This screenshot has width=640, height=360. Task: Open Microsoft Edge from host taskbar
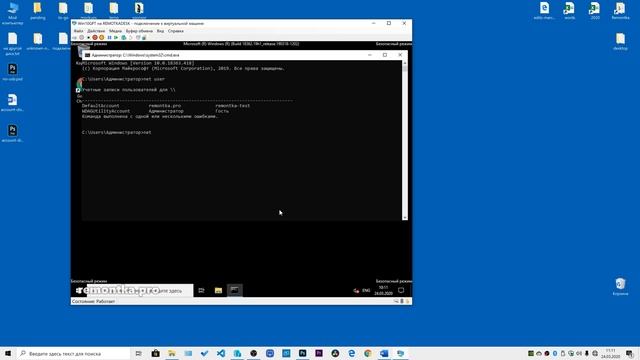tap(351, 353)
